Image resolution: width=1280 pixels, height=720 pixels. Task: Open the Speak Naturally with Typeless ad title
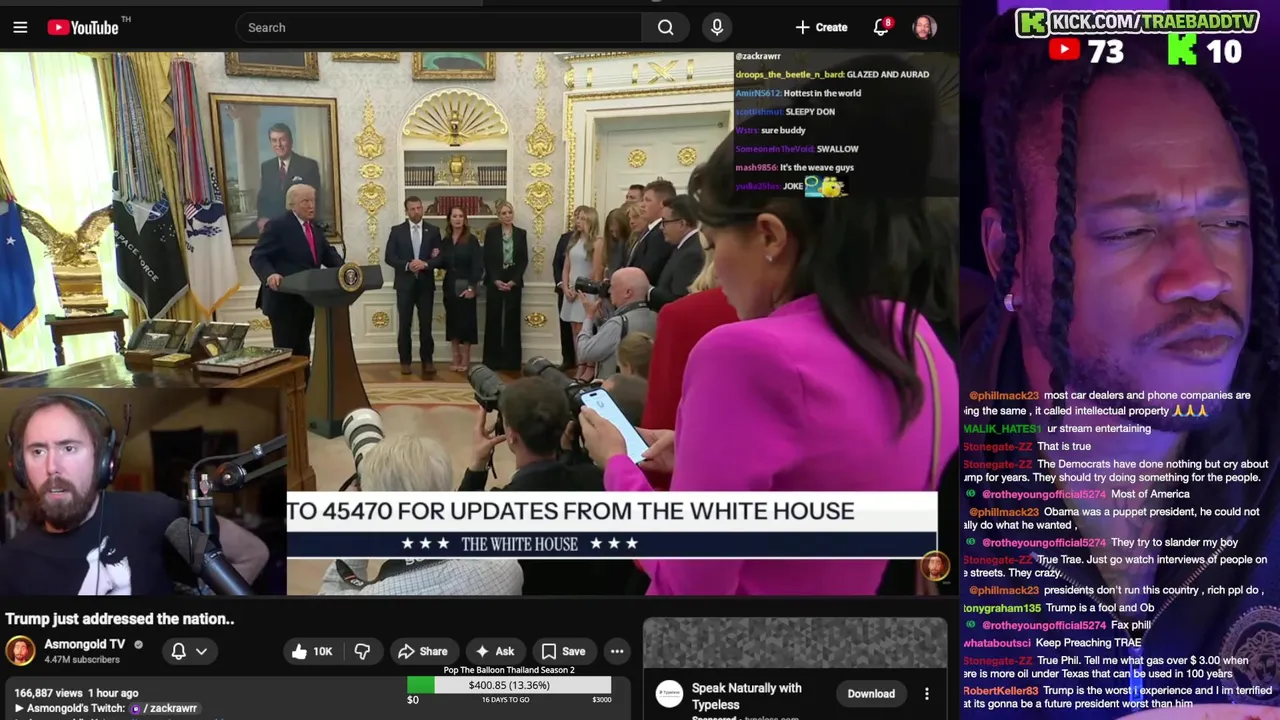coord(746,696)
